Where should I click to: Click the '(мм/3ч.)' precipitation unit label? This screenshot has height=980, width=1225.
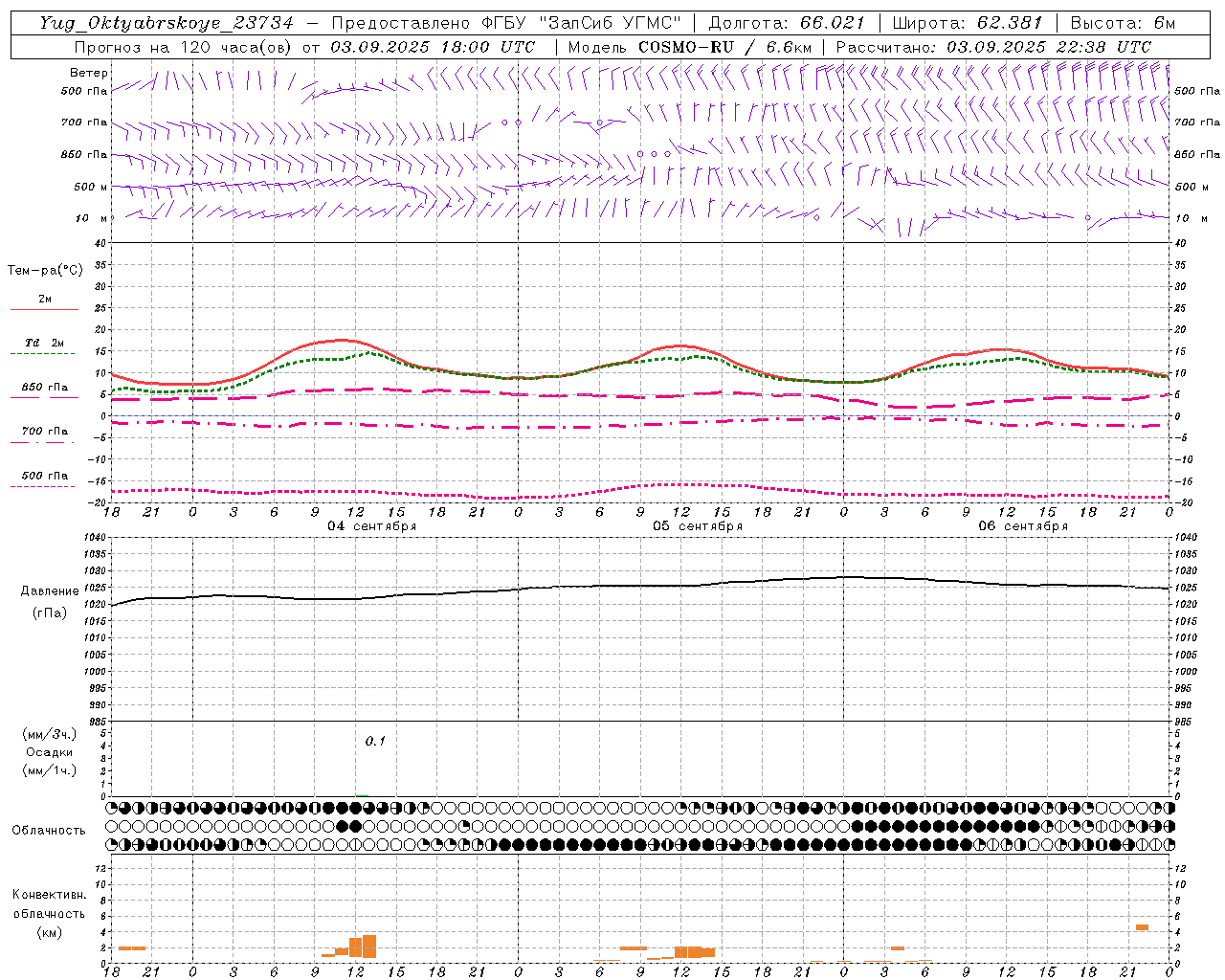(50, 734)
